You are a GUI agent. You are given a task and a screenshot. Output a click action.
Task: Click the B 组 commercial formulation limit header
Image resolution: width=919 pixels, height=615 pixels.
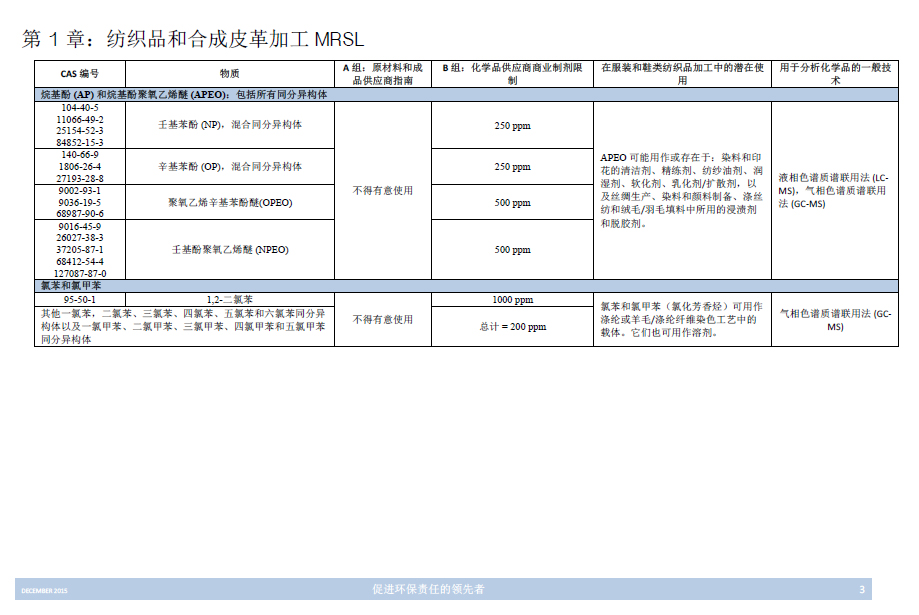coord(512,73)
